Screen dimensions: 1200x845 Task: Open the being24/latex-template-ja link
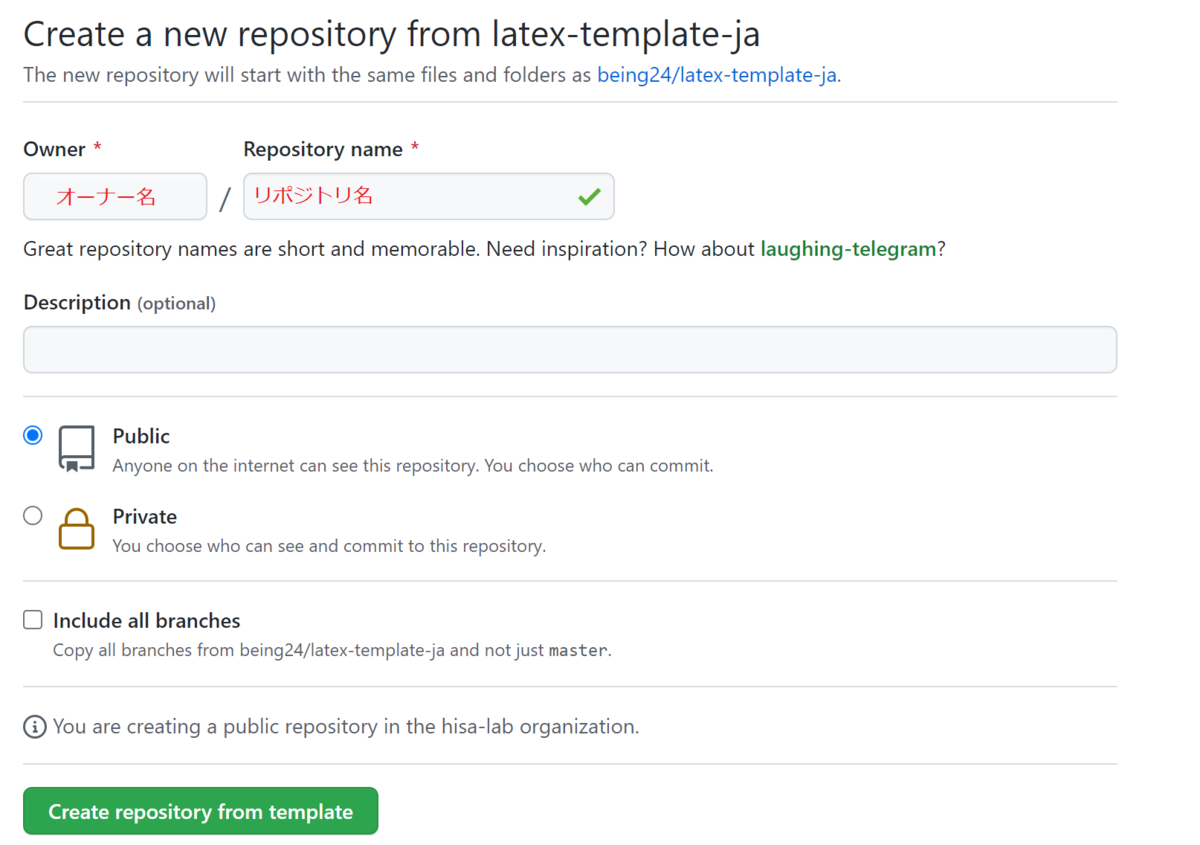pyautogui.click(x=717, y=75)
